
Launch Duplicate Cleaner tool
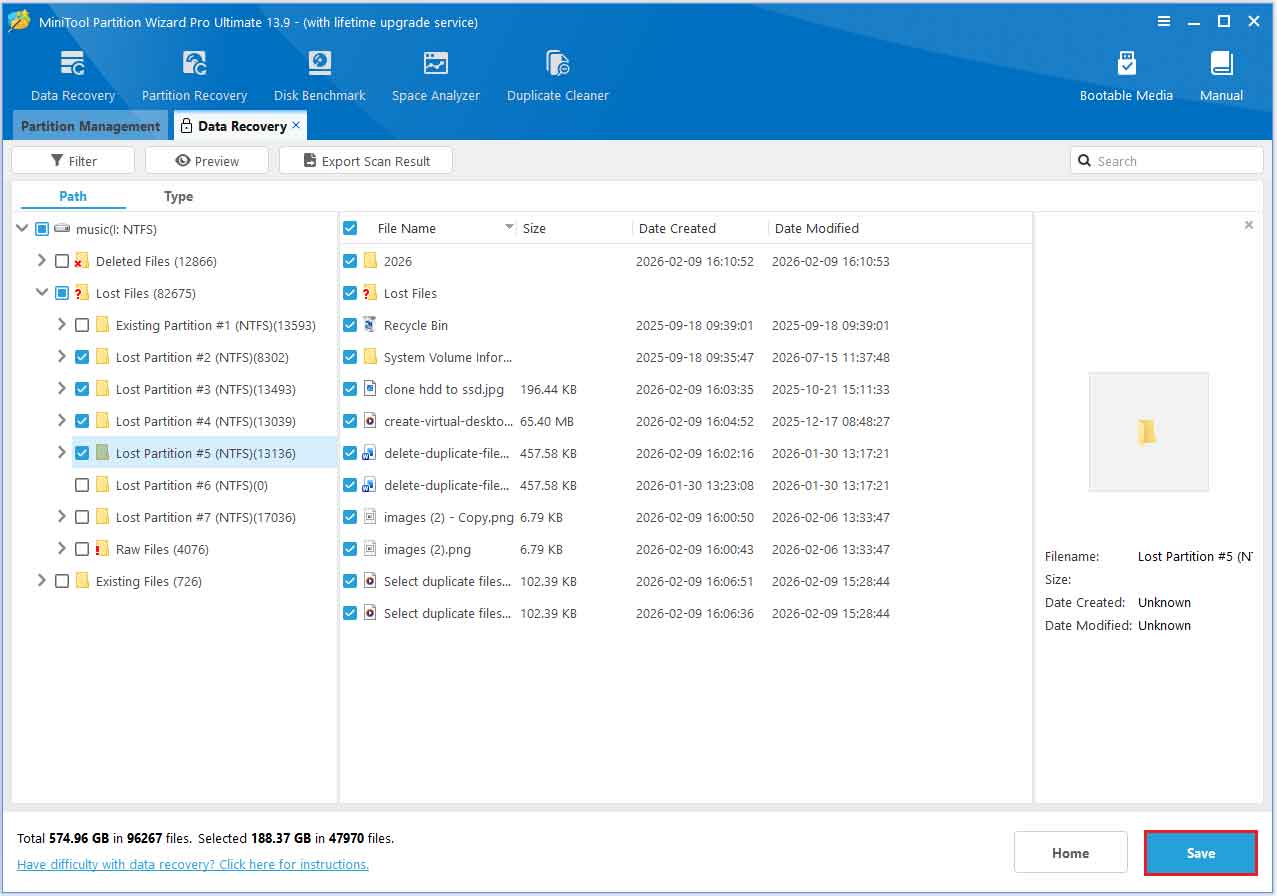[x=558, y=64]
